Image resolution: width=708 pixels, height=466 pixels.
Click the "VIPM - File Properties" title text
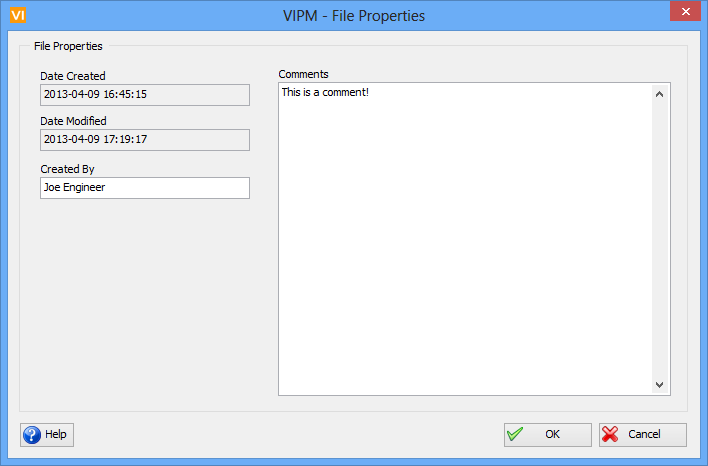pos(354,15)
